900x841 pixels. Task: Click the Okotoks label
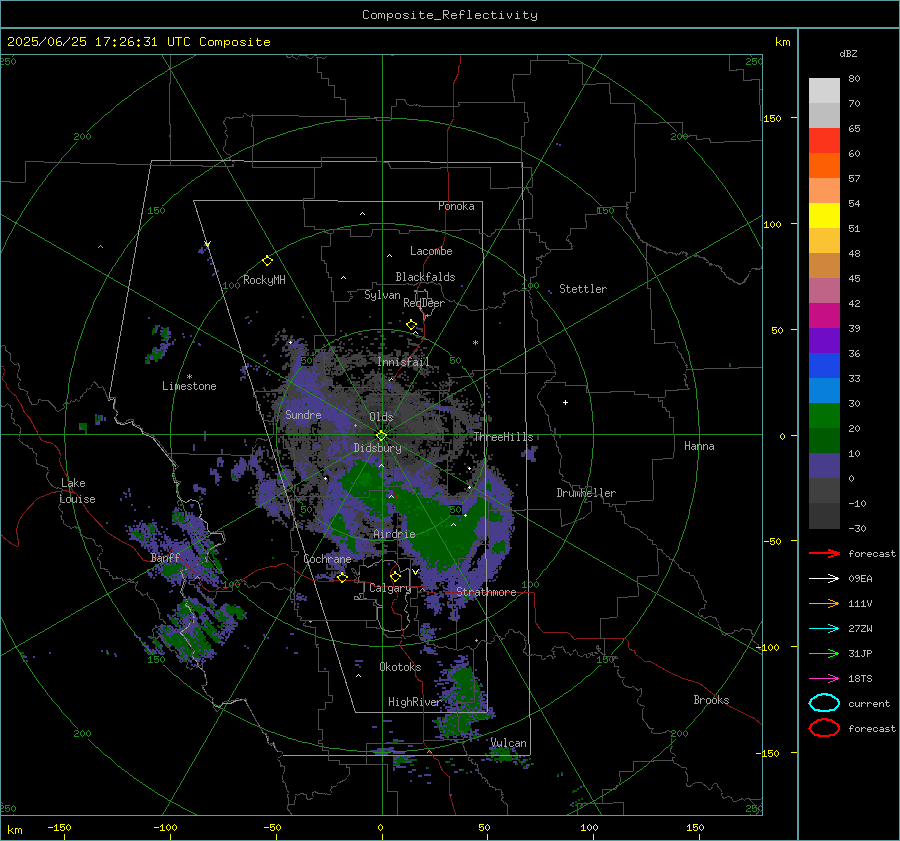point(400,667)
